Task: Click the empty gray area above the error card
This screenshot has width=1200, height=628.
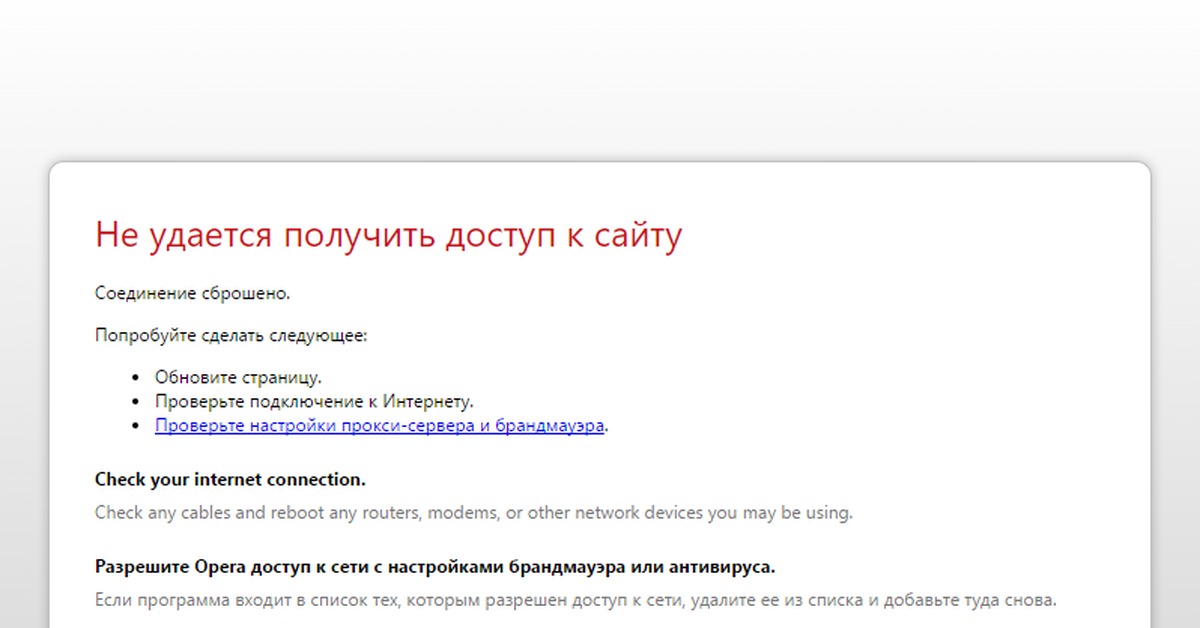Action: pos(600,80)
